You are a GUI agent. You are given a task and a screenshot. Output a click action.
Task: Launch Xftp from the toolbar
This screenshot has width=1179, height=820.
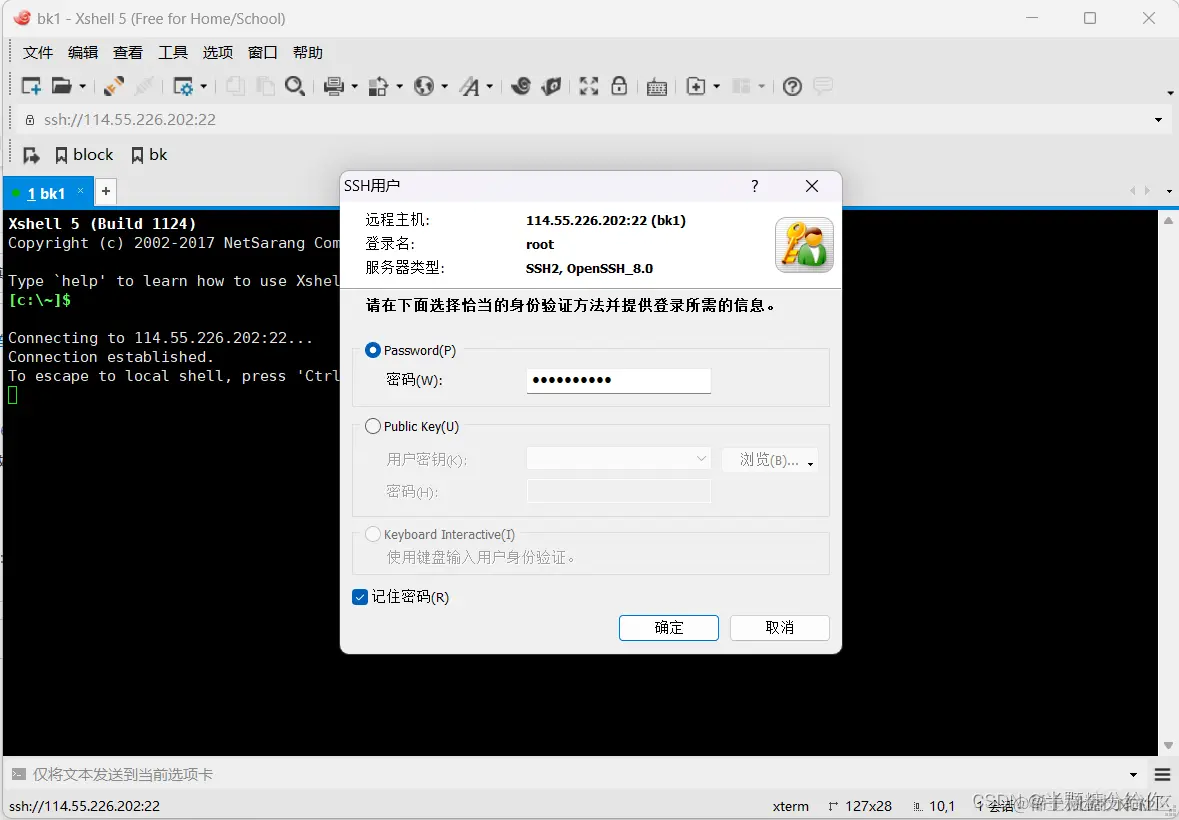click(520, 86)
